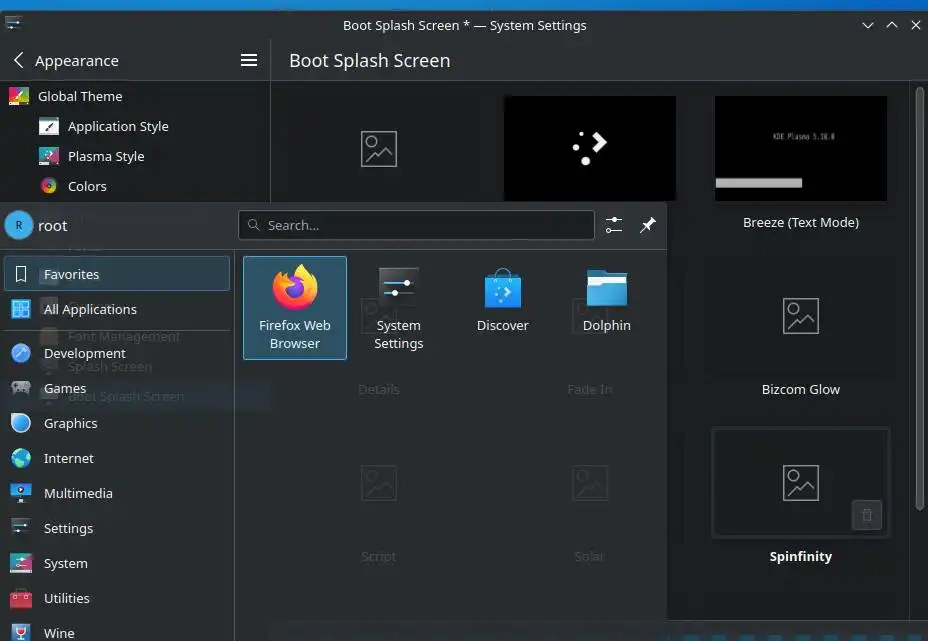Click the root user avatar

pos(19,226)
